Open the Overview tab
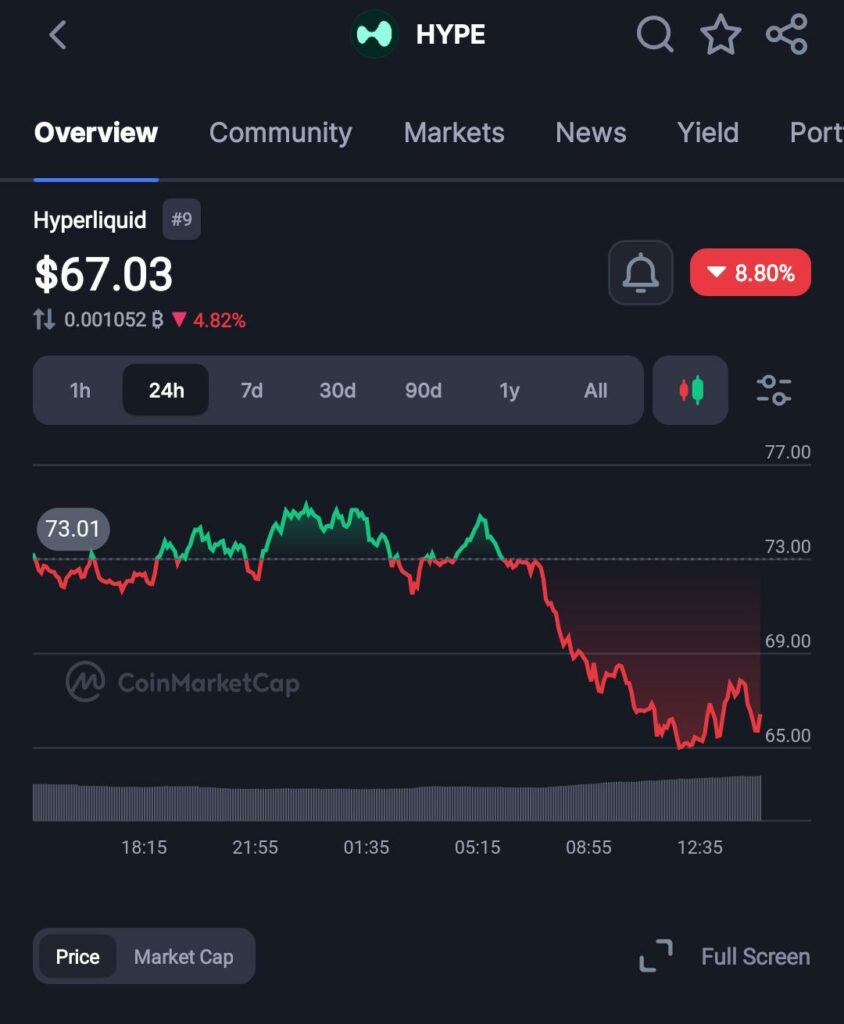Image resolution: width=844 pixels, height=1024 pixels. [x=96, y=133]
